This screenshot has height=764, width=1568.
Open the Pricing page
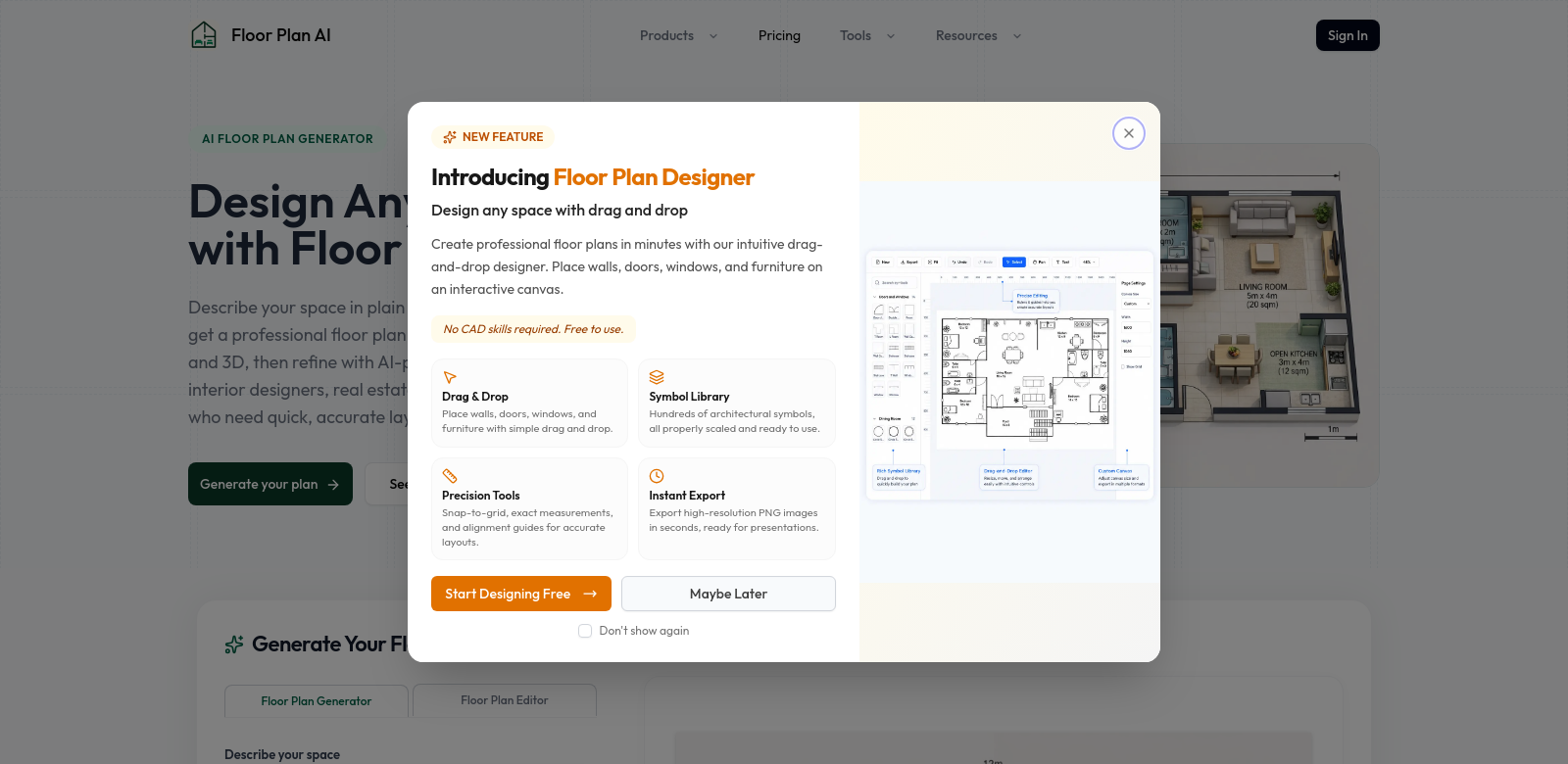point(779,35)
